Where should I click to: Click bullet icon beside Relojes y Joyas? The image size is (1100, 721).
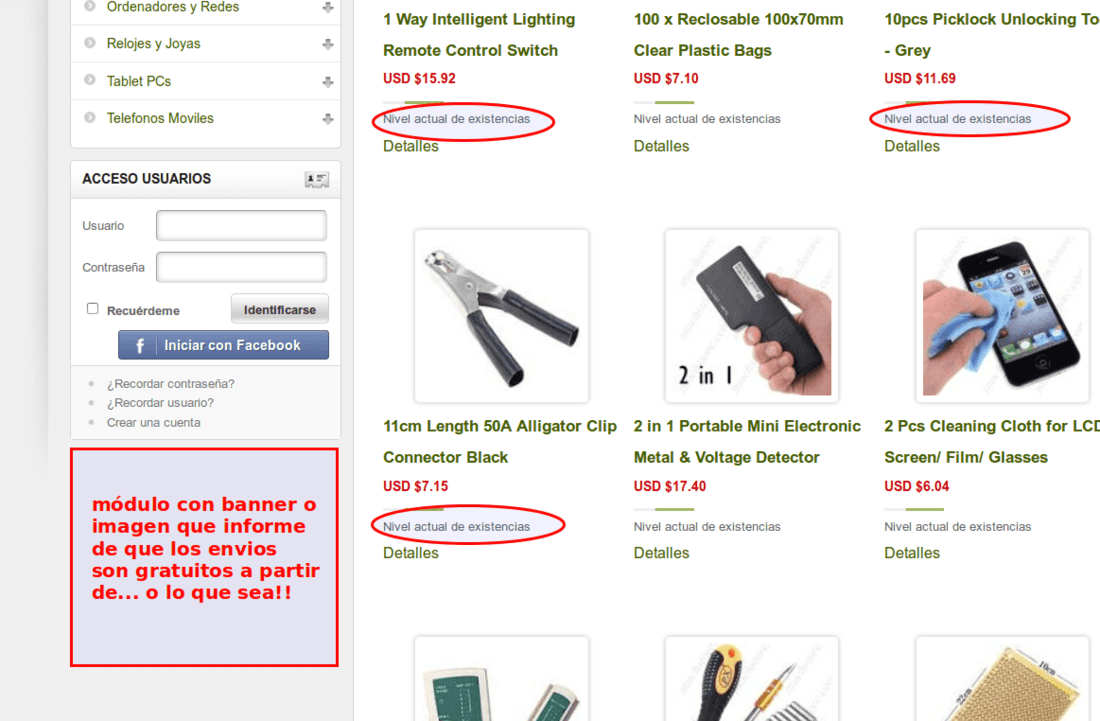(x=90, y=43)
